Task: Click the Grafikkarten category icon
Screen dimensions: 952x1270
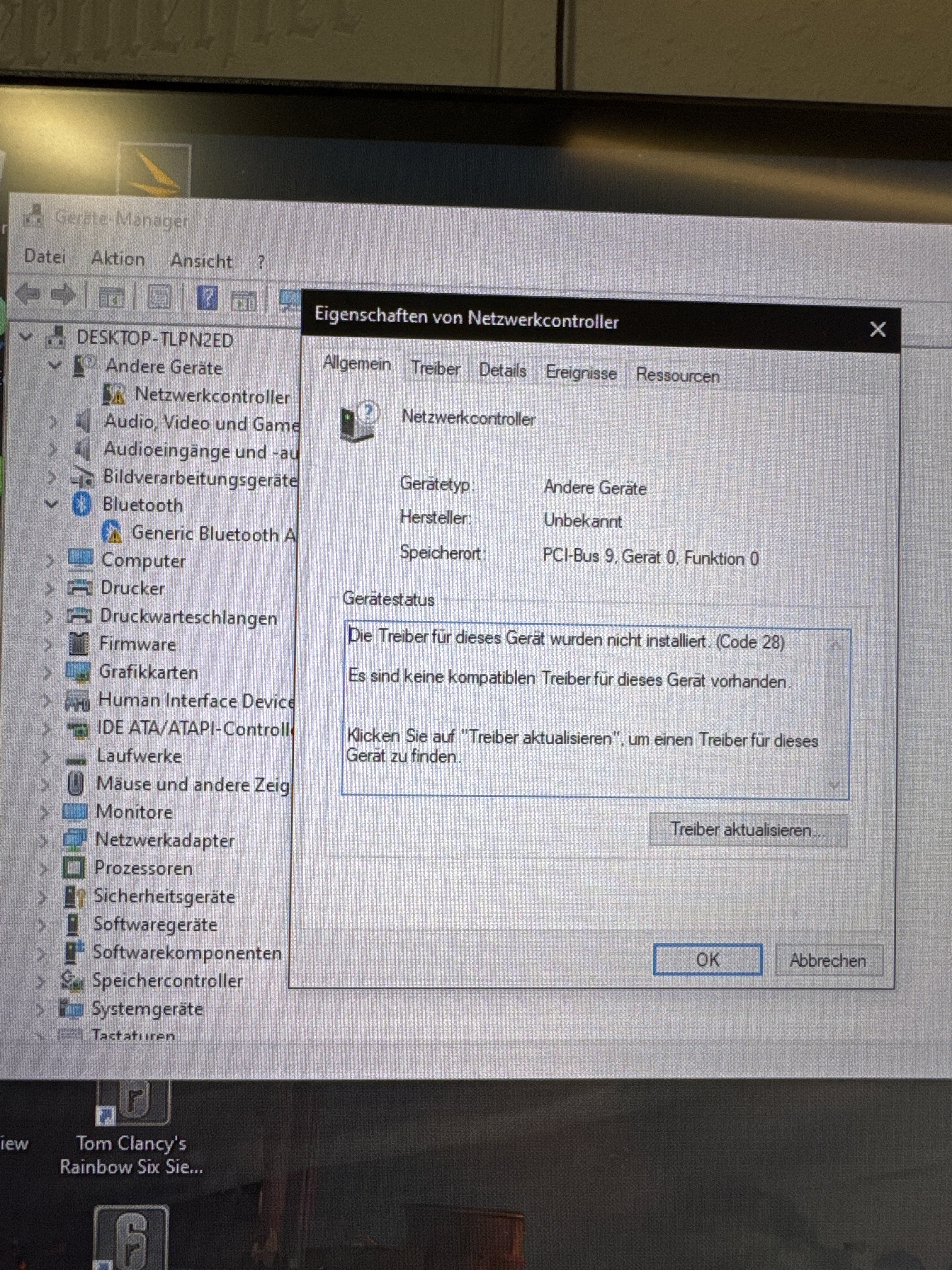Action: 77,672
